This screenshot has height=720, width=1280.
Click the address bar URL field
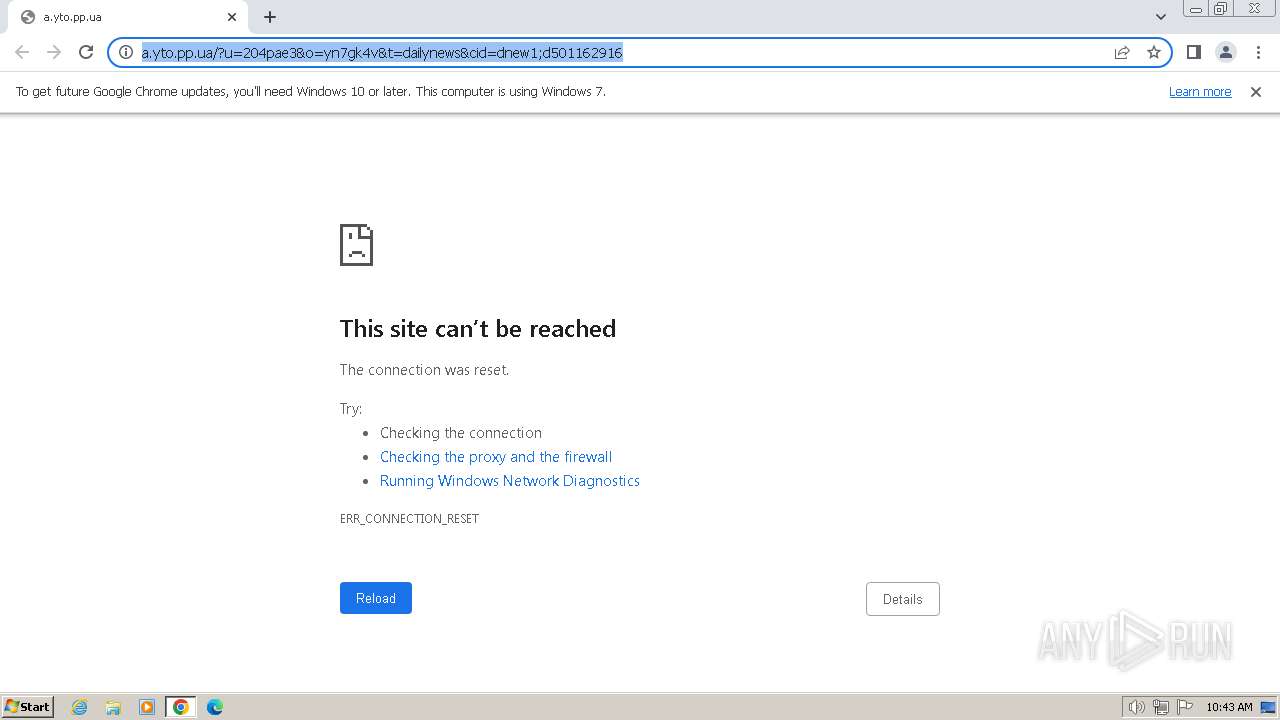pos(620,52)
